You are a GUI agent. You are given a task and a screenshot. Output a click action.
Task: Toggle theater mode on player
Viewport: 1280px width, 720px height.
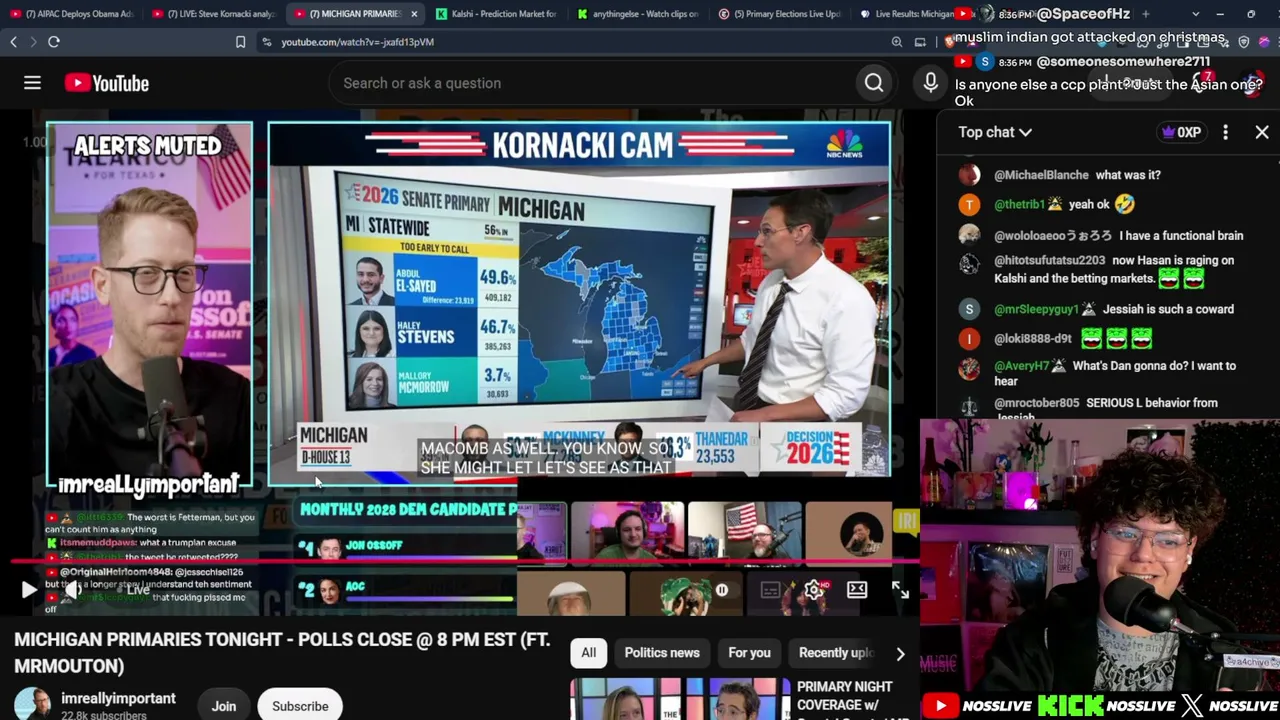857,590
